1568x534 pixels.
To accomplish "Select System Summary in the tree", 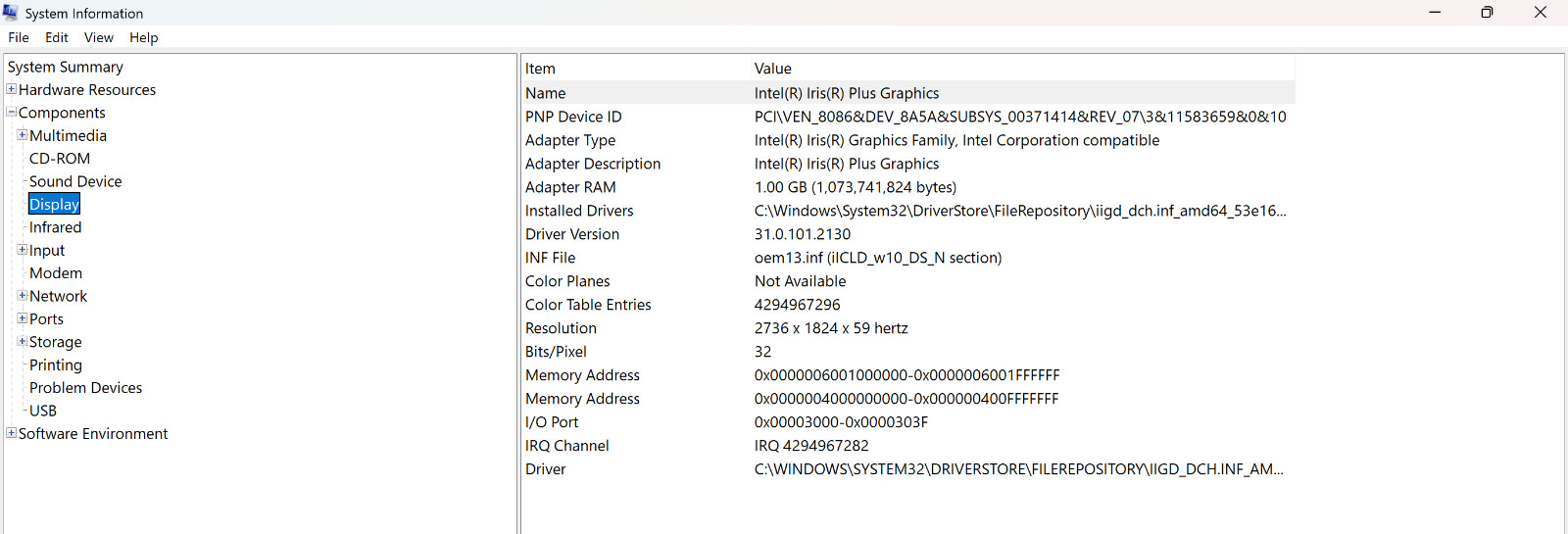I will click(x=66, y=67).
